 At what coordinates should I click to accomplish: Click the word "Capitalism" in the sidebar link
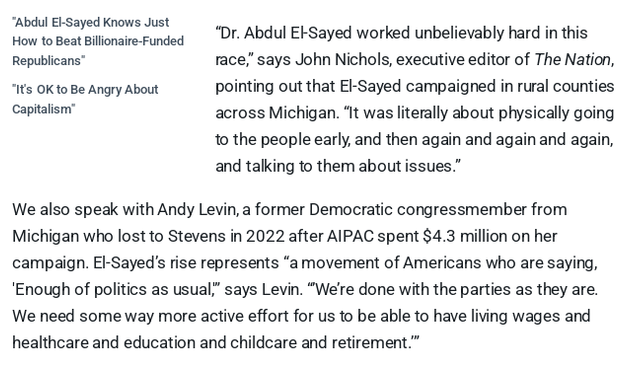click(x=43, y=109)
